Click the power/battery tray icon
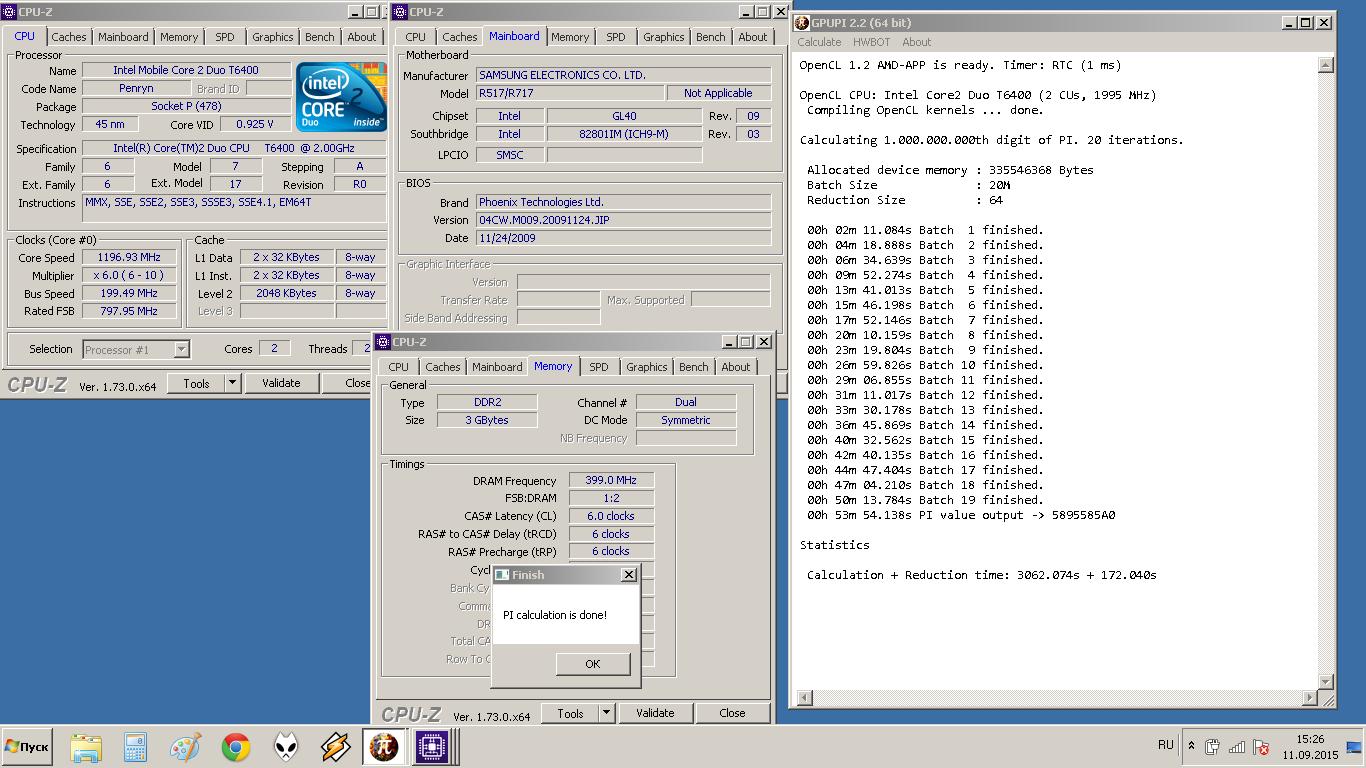The image size is (1366, 768). coord(1213,746)
